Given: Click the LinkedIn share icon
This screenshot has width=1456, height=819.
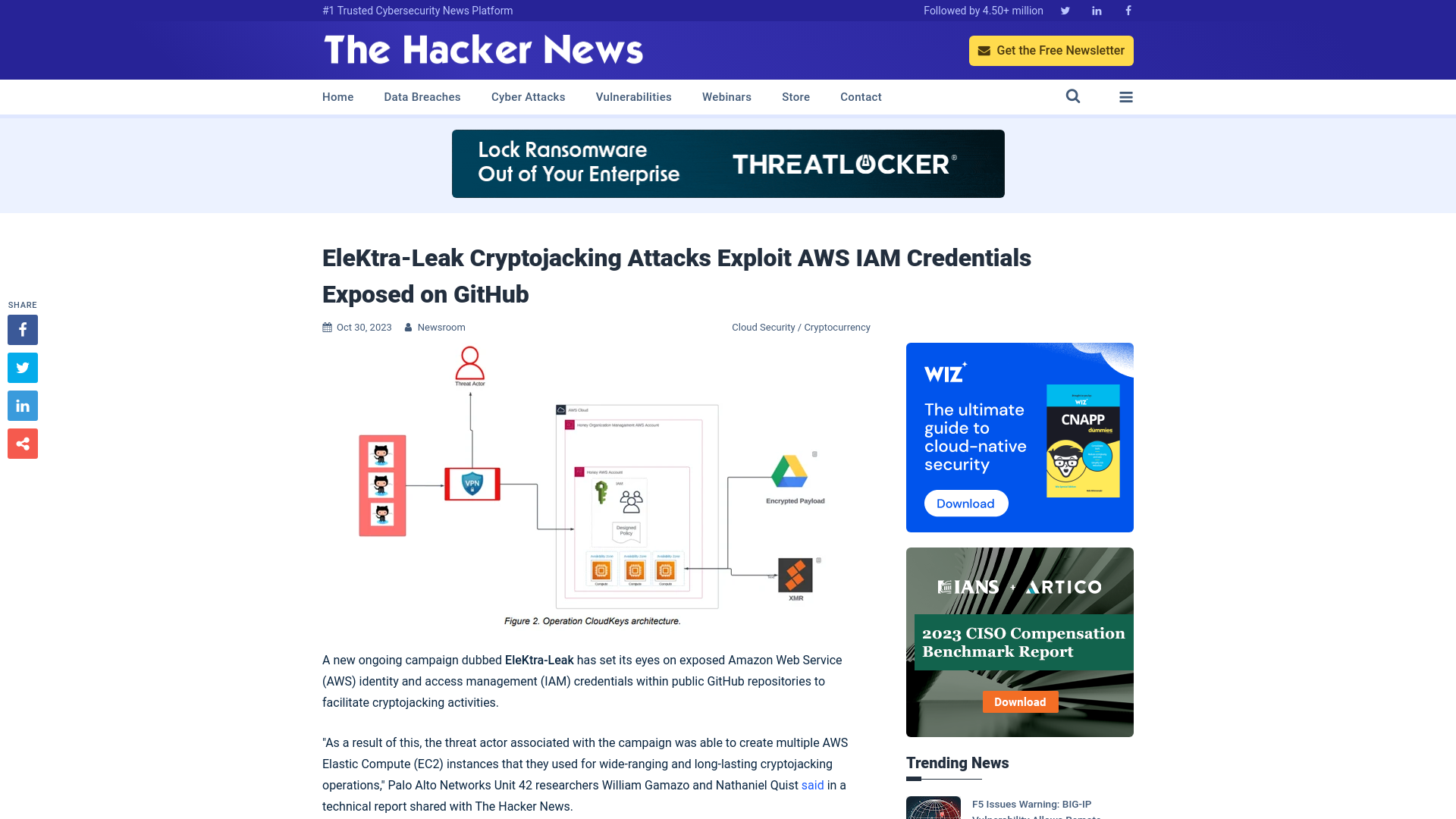Looking at the screenshot, I should pos(22,405).
